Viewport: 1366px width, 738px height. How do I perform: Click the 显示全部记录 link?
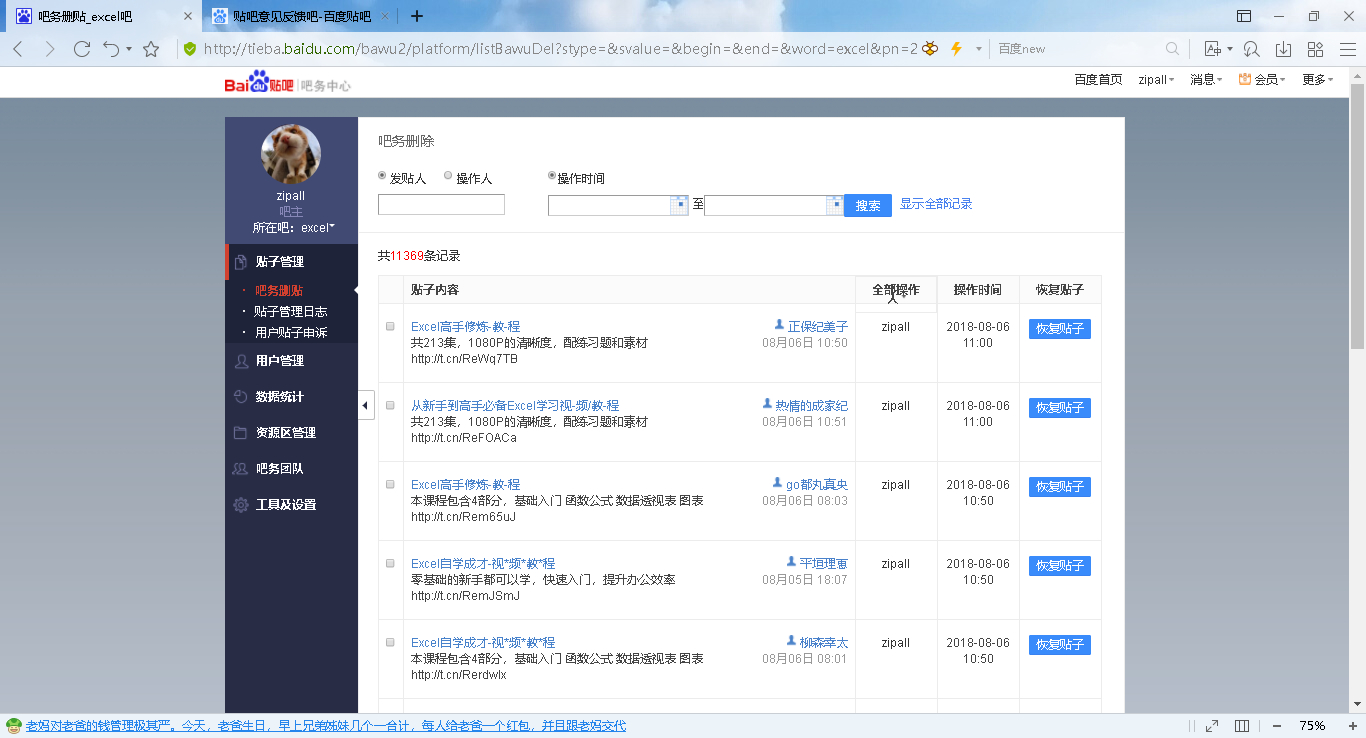coord(936,204)
